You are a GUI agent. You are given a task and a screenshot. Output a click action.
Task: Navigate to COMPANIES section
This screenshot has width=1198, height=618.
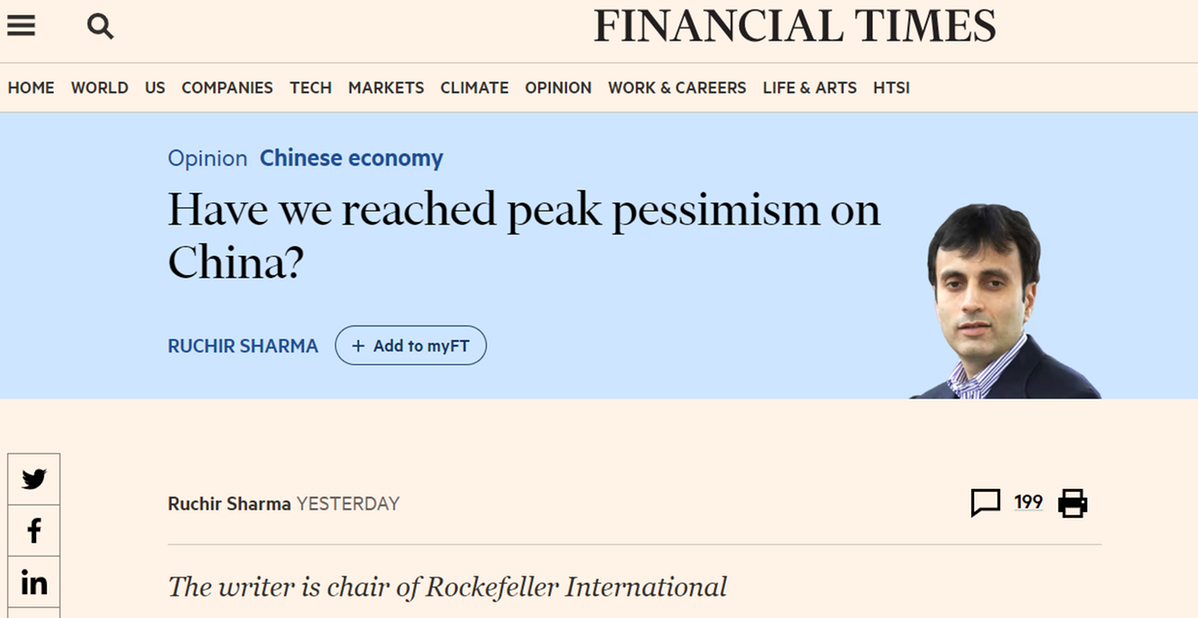pyautogui.click(x=227, y=88)
